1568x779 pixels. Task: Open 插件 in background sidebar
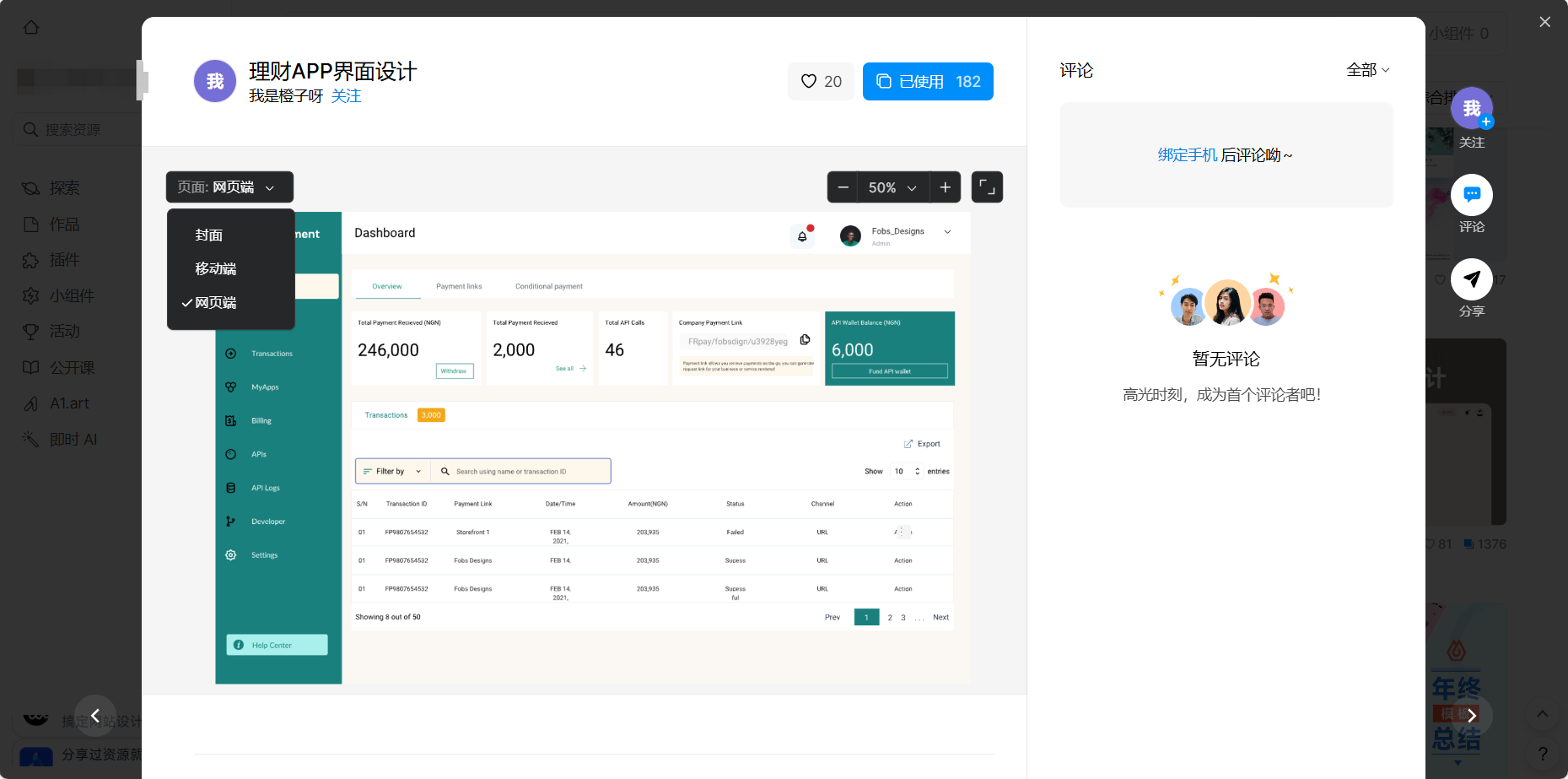click(52, 260)
